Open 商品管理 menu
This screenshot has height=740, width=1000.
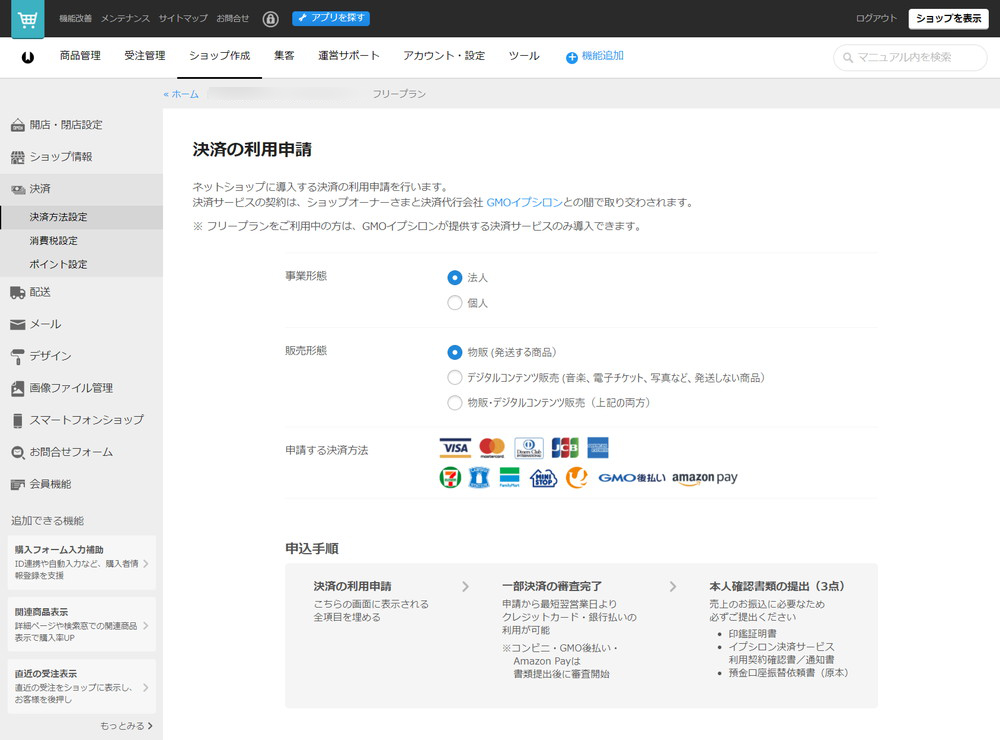[x=80, y=56]
